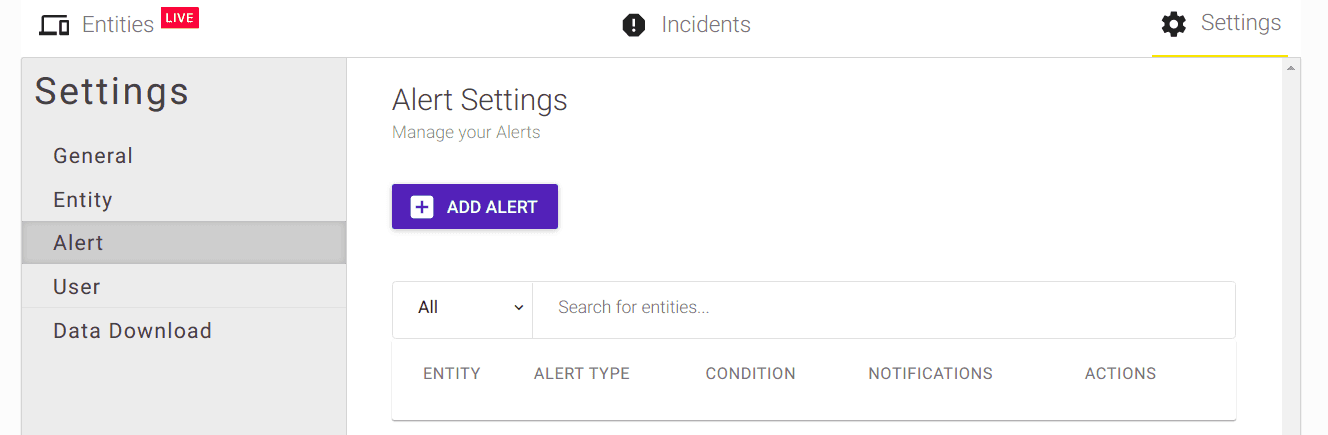Click the NOTIFICATIONS column header
Viewport: 1328px width, 435px height.
click(930, 374)
